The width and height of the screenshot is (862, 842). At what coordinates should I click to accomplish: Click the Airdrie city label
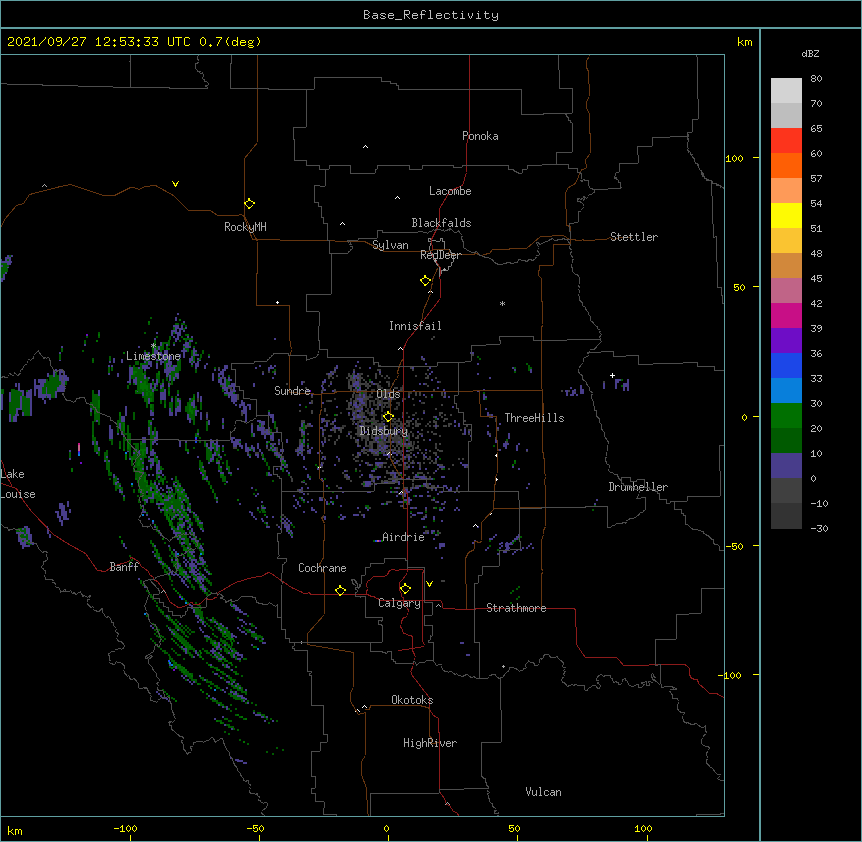(404, 537)
